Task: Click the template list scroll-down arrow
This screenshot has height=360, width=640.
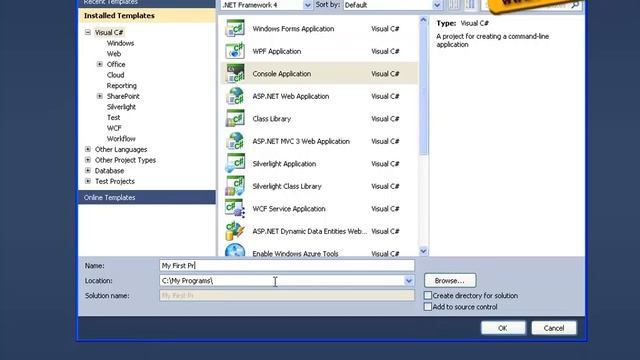Action: [423, 251]
